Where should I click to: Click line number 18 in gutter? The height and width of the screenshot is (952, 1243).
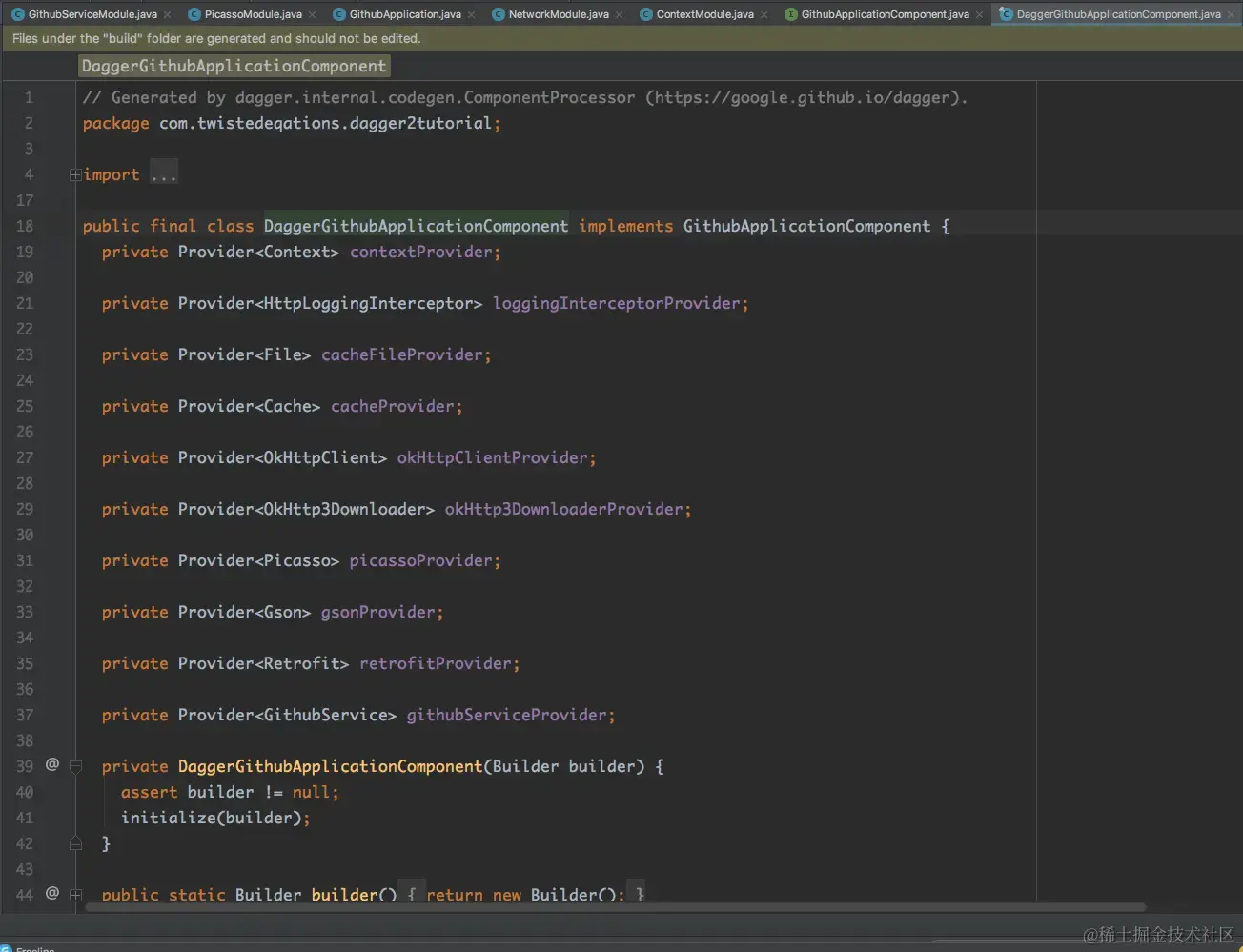click(25, 226)
